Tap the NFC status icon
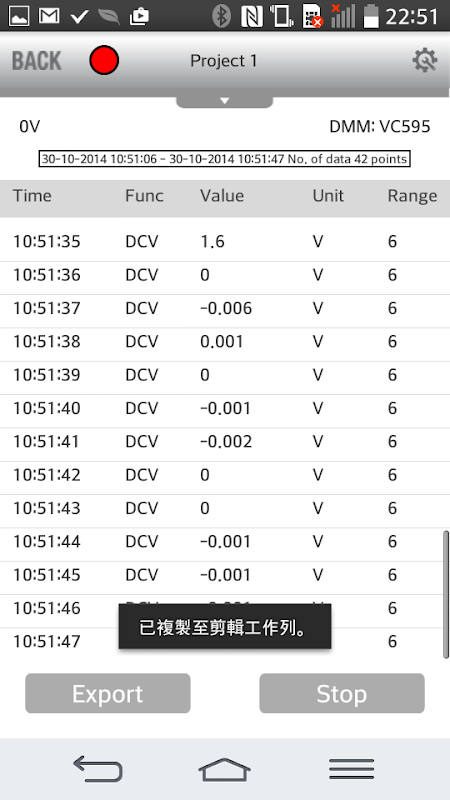 tap(252, 16)
